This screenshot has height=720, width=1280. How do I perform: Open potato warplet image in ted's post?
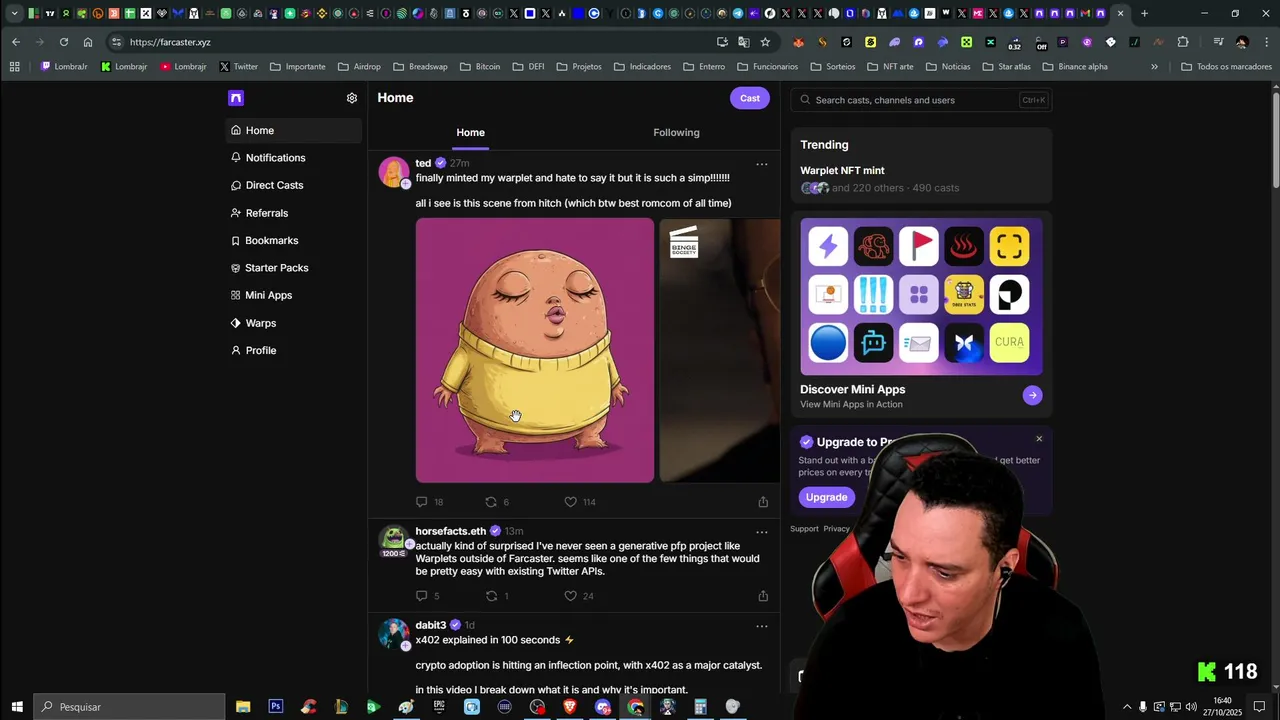click(535, 351)
